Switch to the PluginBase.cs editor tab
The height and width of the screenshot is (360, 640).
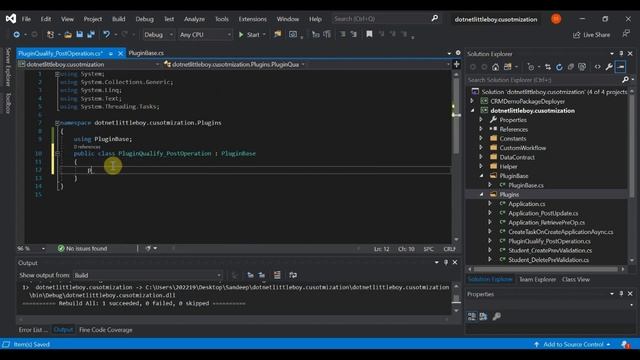point(146,53)
